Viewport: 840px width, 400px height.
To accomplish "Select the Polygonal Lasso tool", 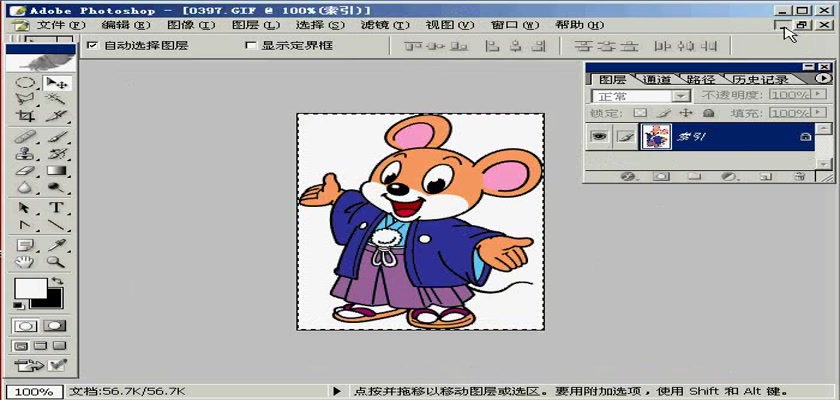I will 25,99.
